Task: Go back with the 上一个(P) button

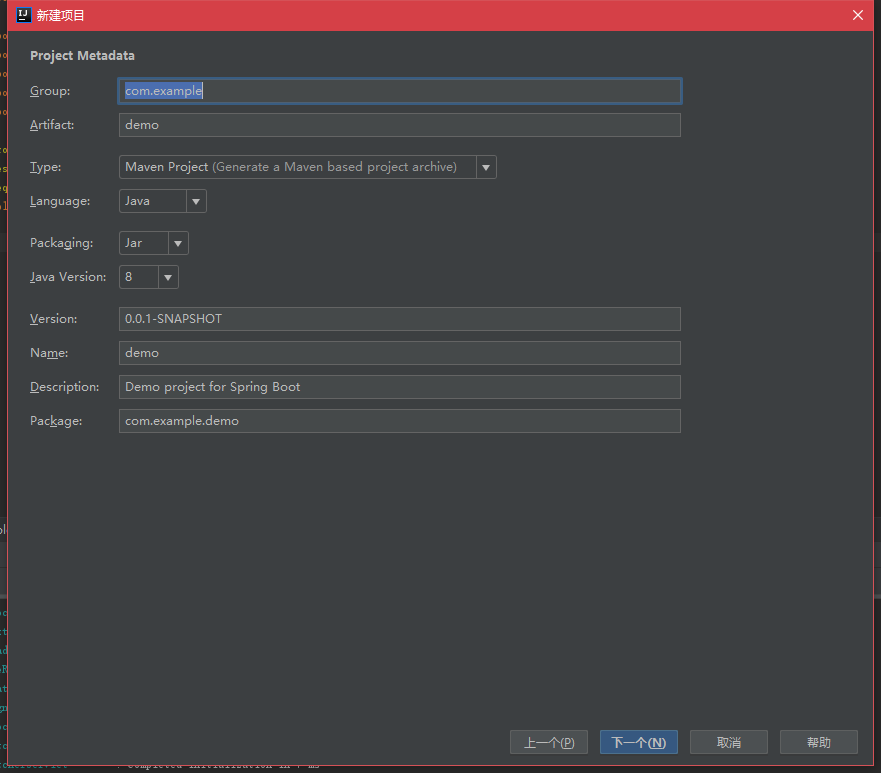Action: [x=549, y=742]
